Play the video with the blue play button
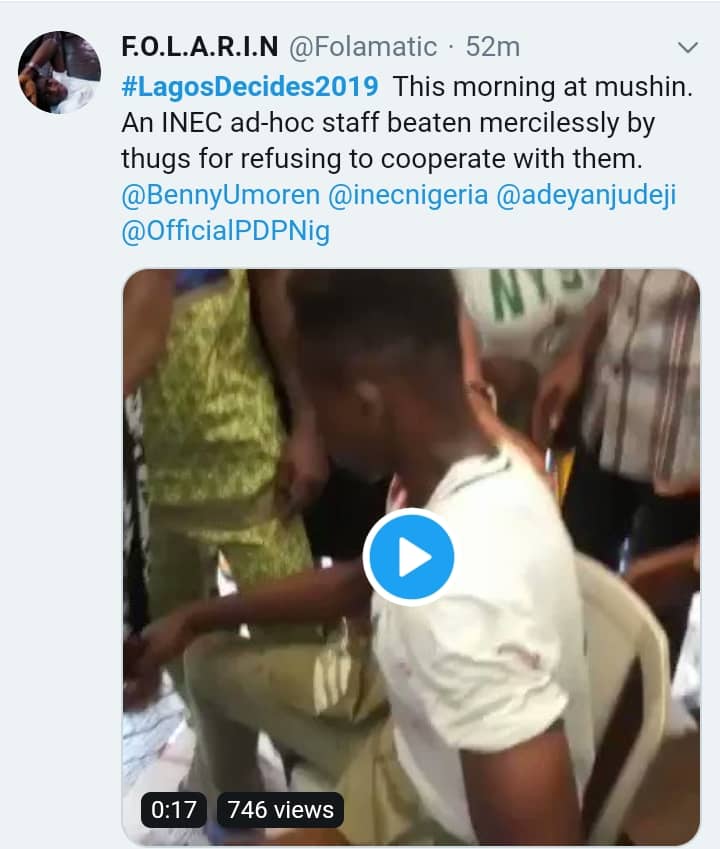The width and height of the screenshot is (720, 849). click(x=409, y=557)
